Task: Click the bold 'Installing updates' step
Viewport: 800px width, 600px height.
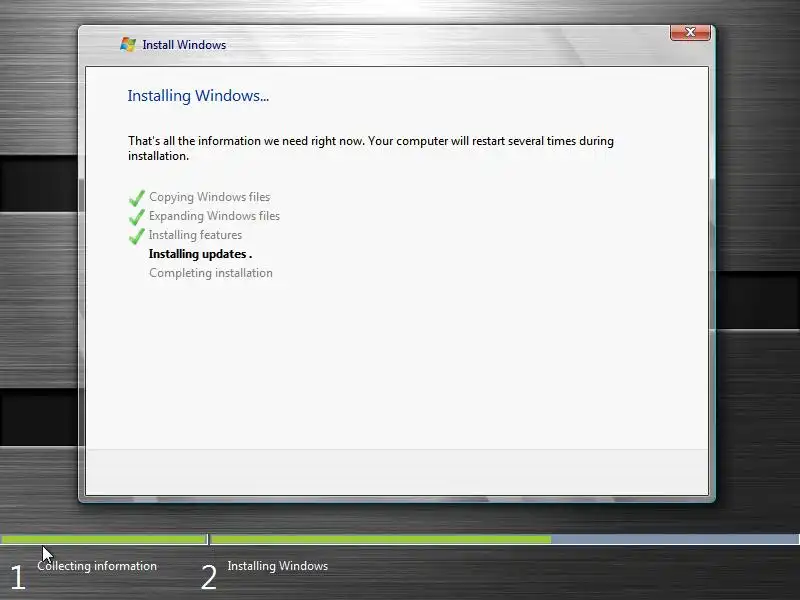Action: 201,254
